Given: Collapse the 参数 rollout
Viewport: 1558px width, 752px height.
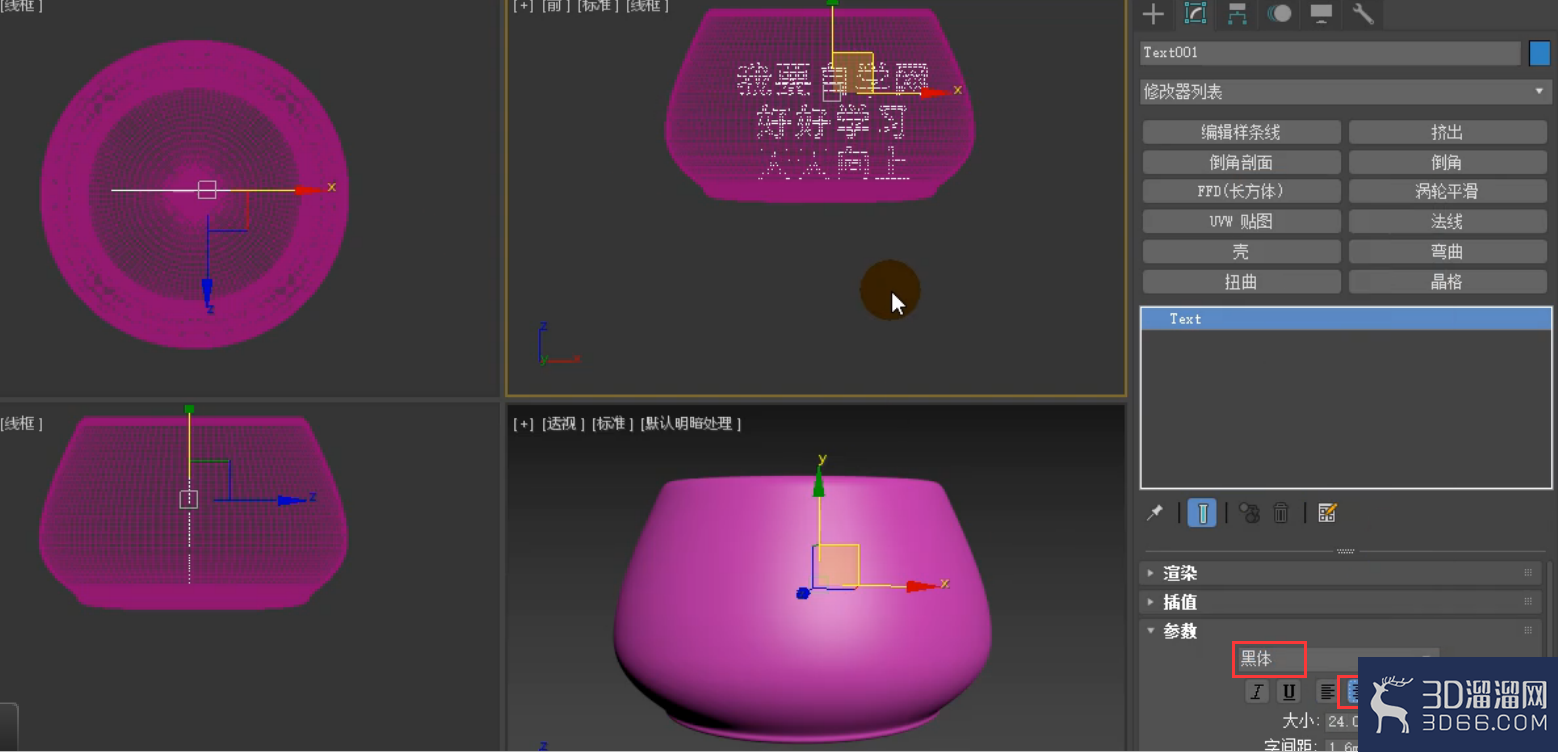Looking at the screenshot, I should [x=1339, y=631].
